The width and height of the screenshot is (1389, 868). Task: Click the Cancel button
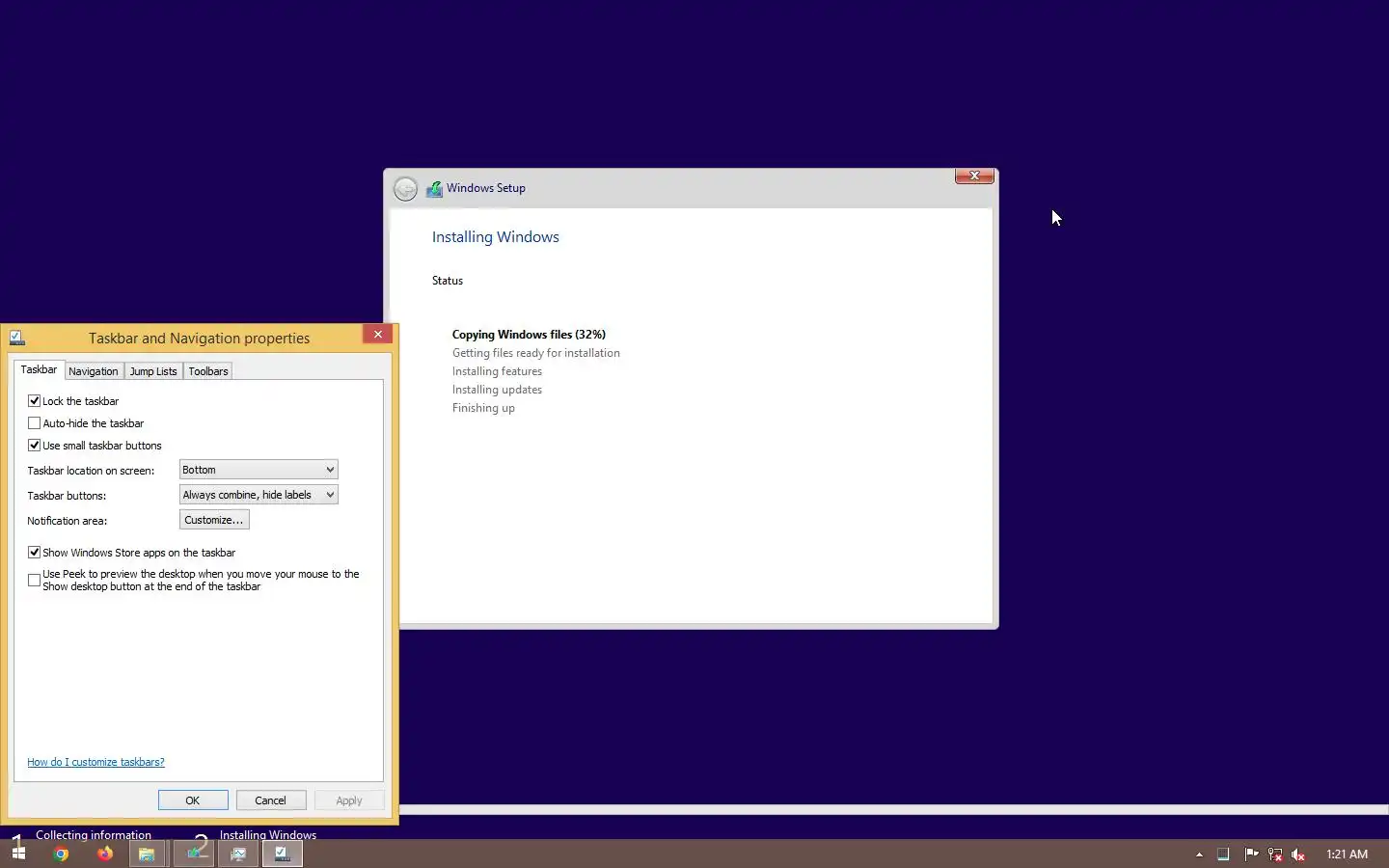tap(270, 800)
